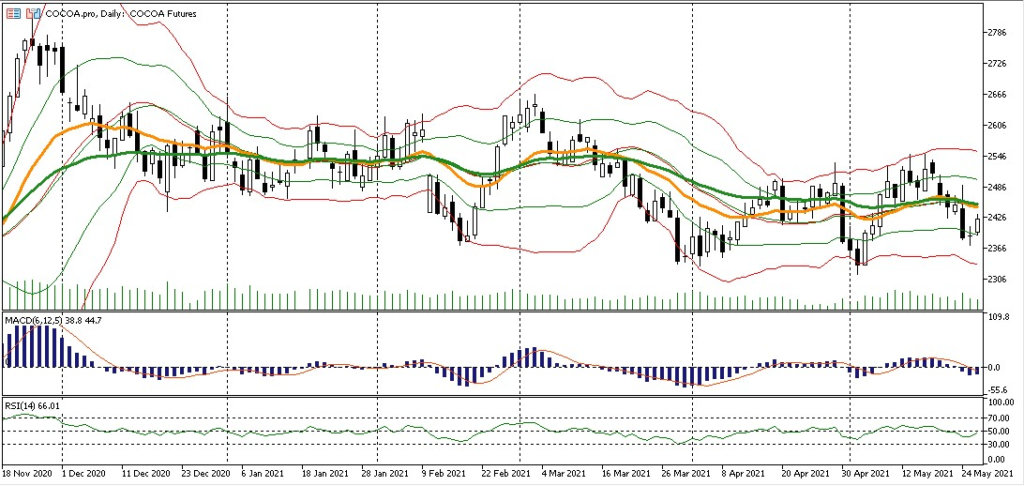
Task: Click the one-click trading chart icon
Action: [34, 13]
